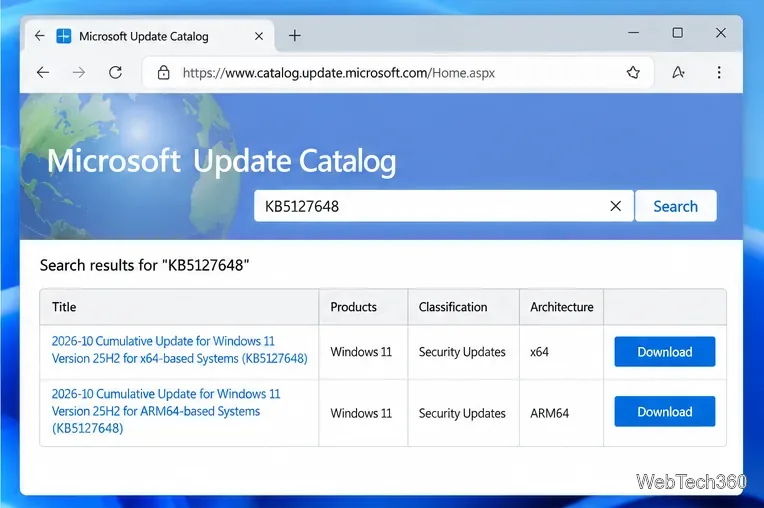The image size is (764, 508).
Task: Go back using the toolbar back arrow
Action: point(43,73)
